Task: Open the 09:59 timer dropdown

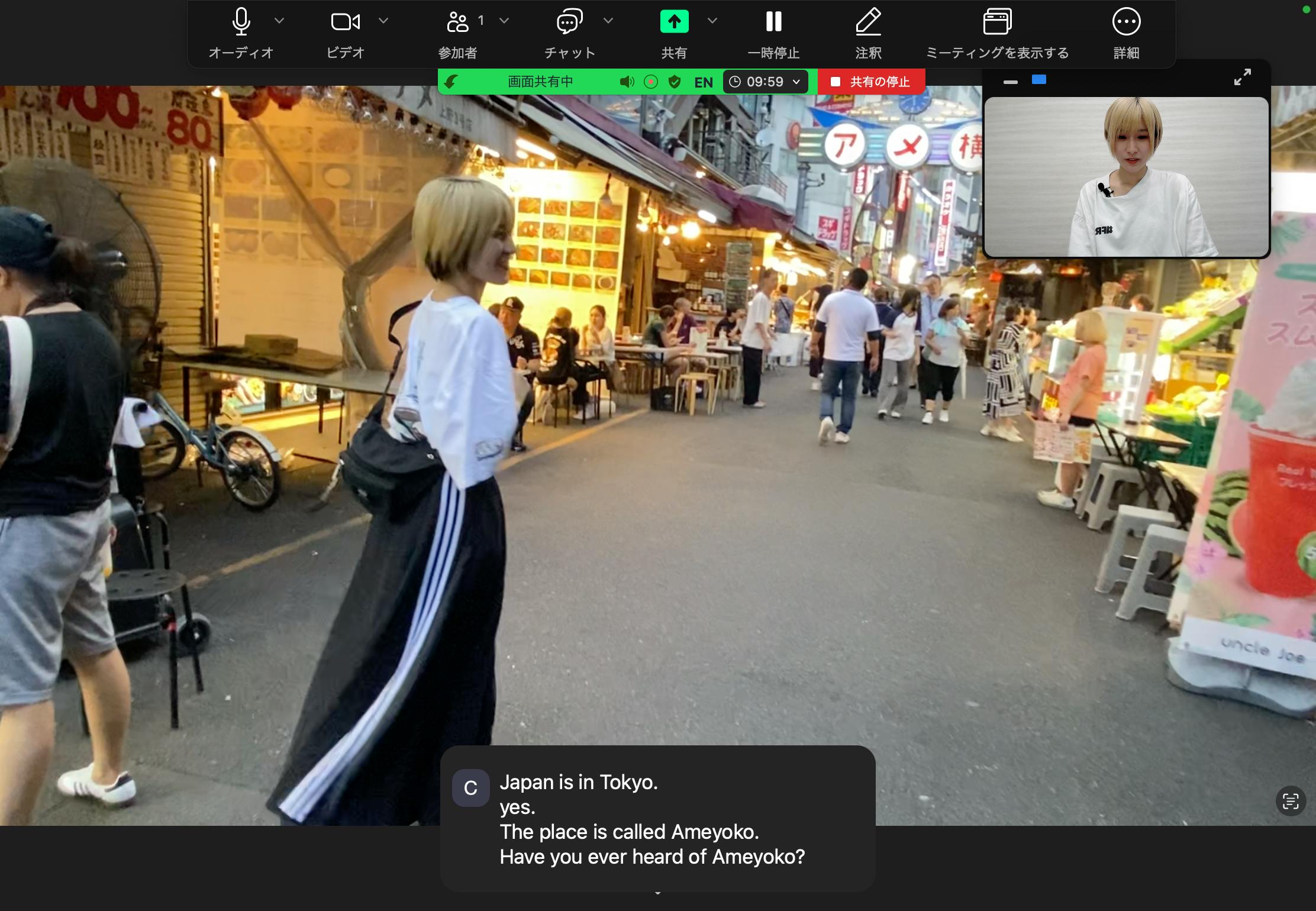Action: tap(765, 82)
